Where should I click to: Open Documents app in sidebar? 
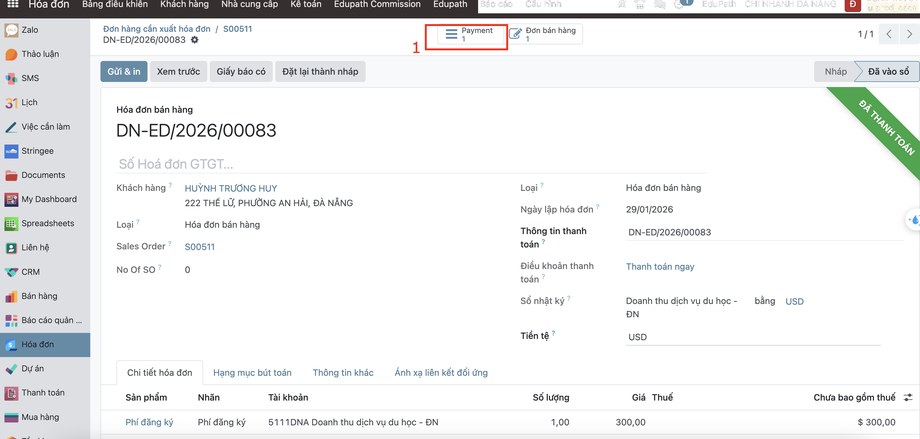(x=45, y=175)
